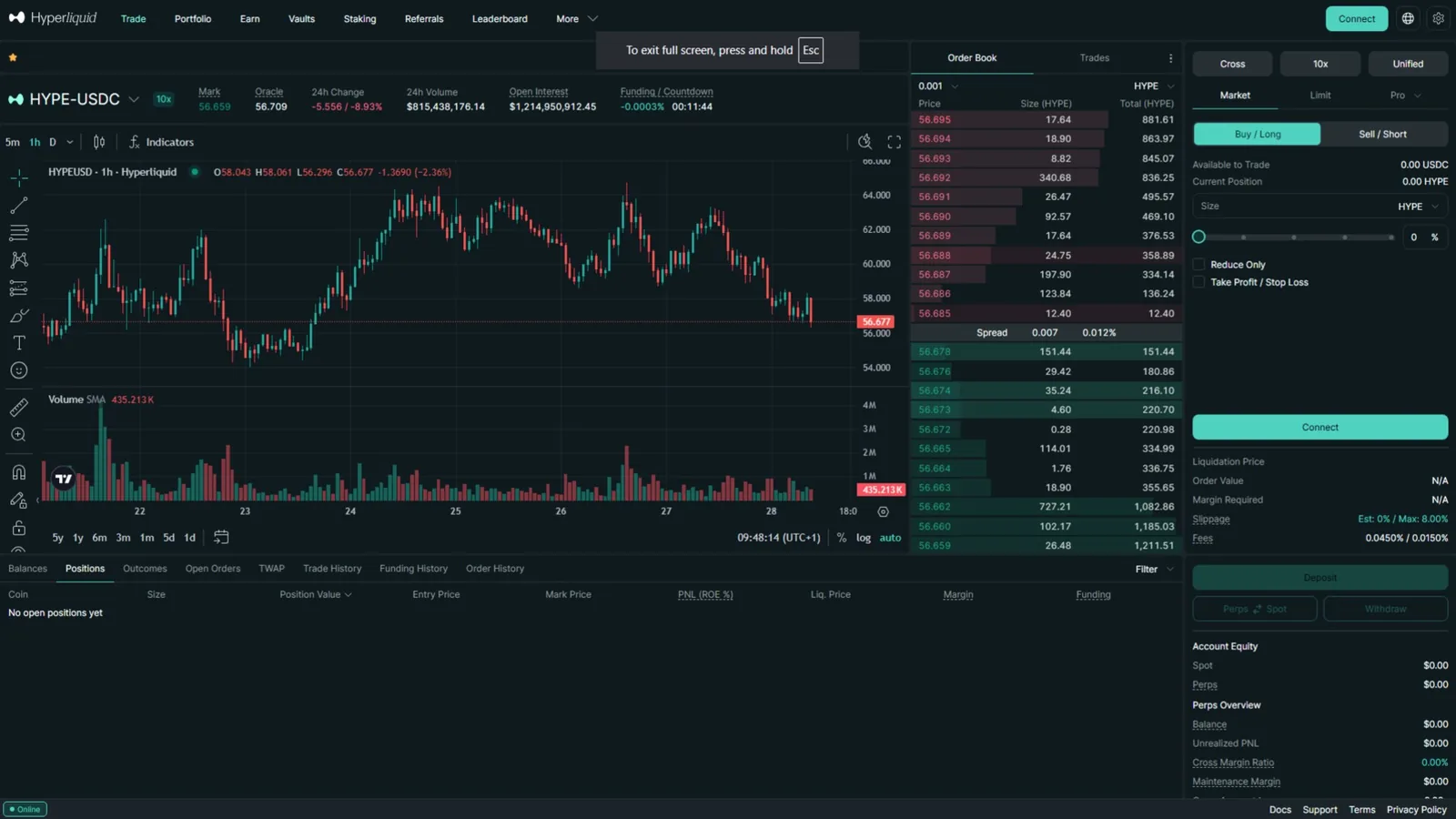Open the Pro order type dropdown
1456x819 pixels.
[1404, 96]
